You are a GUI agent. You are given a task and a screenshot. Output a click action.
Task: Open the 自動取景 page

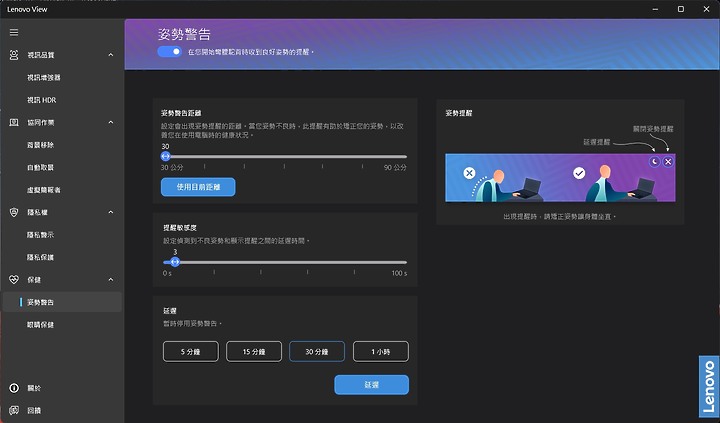point(40,168)
